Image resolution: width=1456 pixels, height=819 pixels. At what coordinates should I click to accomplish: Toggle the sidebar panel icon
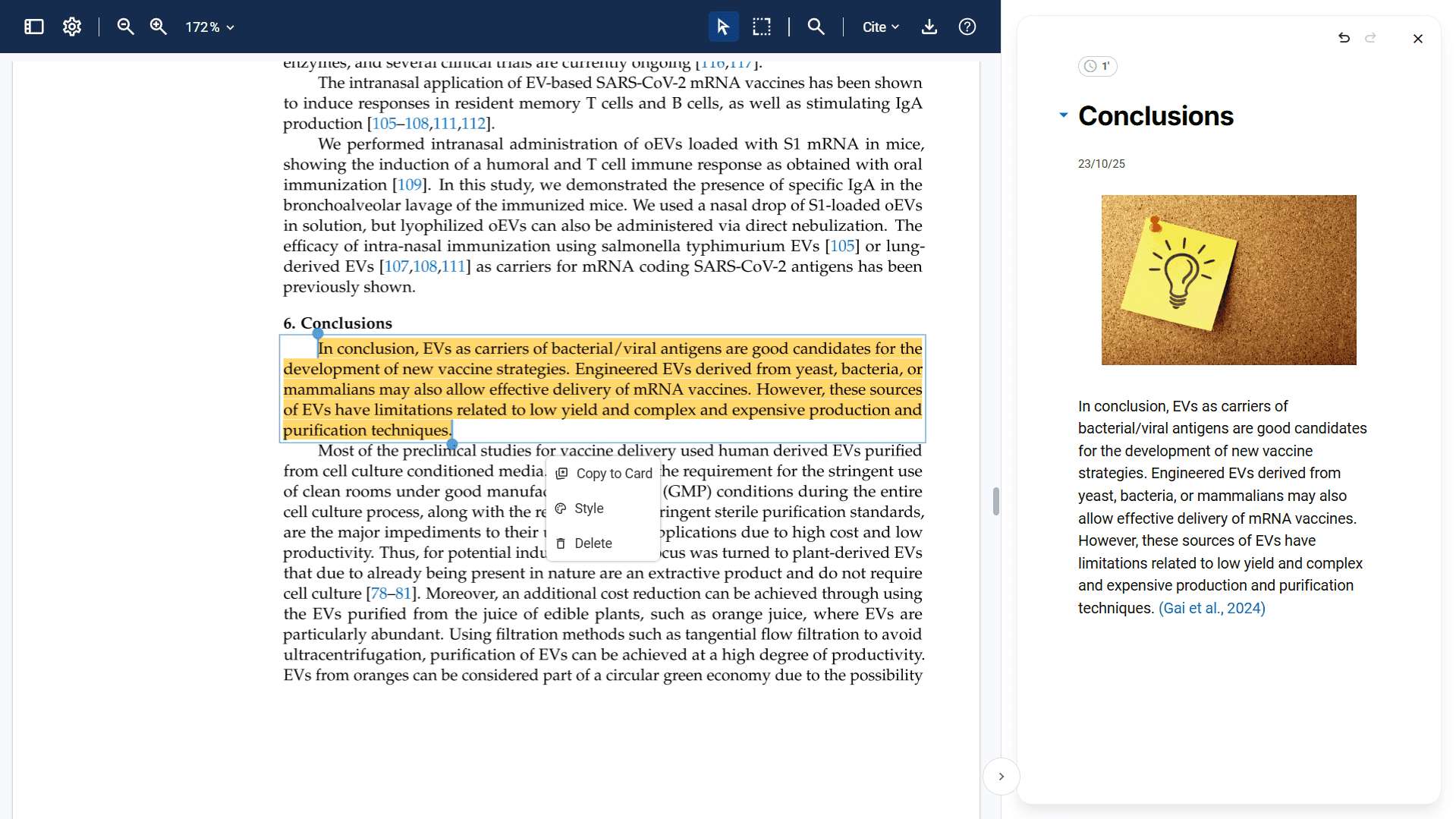click(x=34, y=27)
